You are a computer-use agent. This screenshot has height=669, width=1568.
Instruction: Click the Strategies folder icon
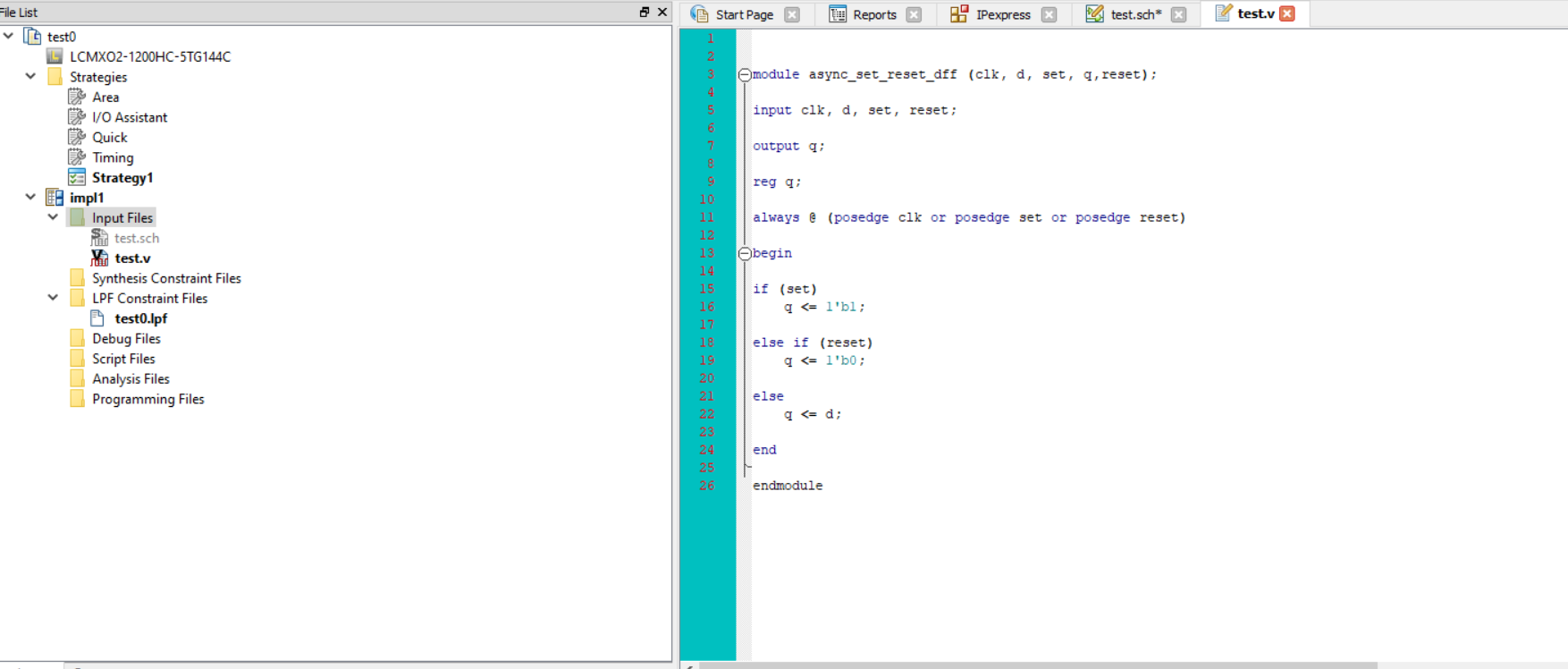[x=55, y=77]
